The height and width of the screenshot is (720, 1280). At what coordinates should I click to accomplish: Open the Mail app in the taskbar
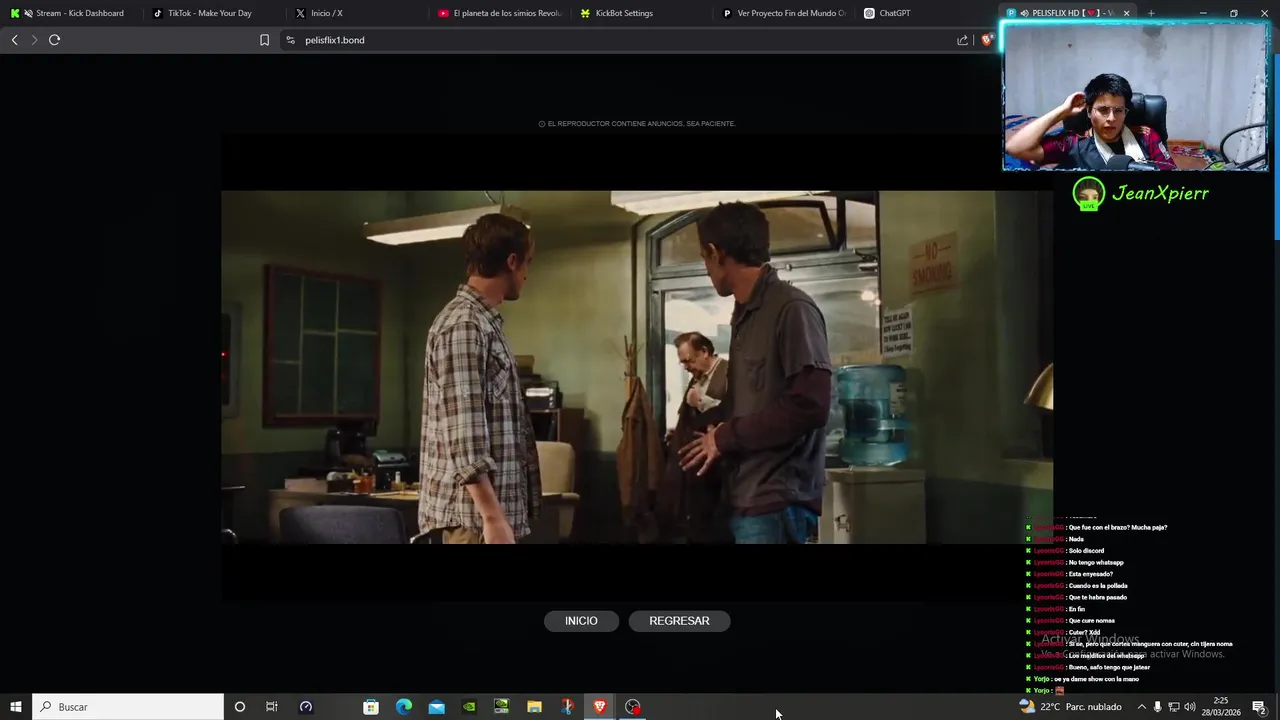point(437,707)
